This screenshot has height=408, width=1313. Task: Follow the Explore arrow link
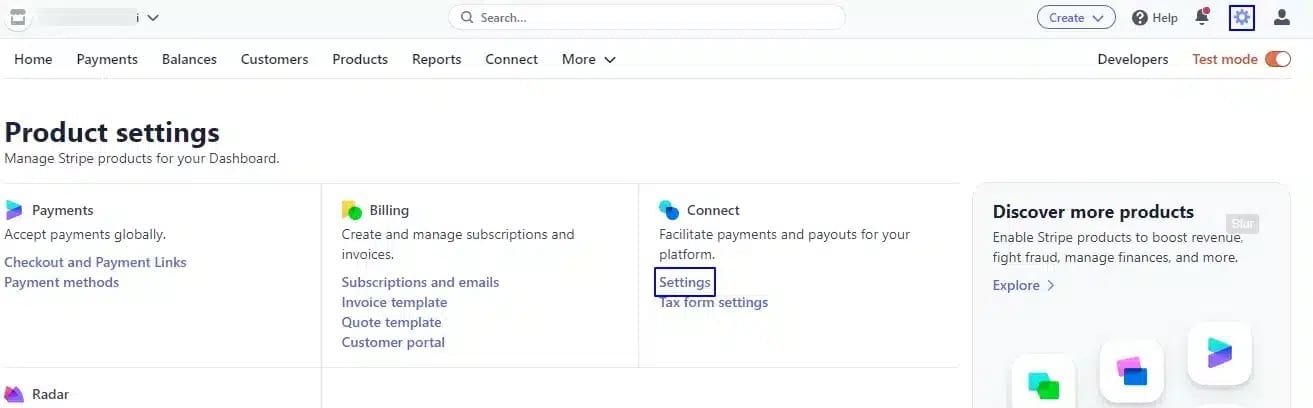[x=1023, y=285]
